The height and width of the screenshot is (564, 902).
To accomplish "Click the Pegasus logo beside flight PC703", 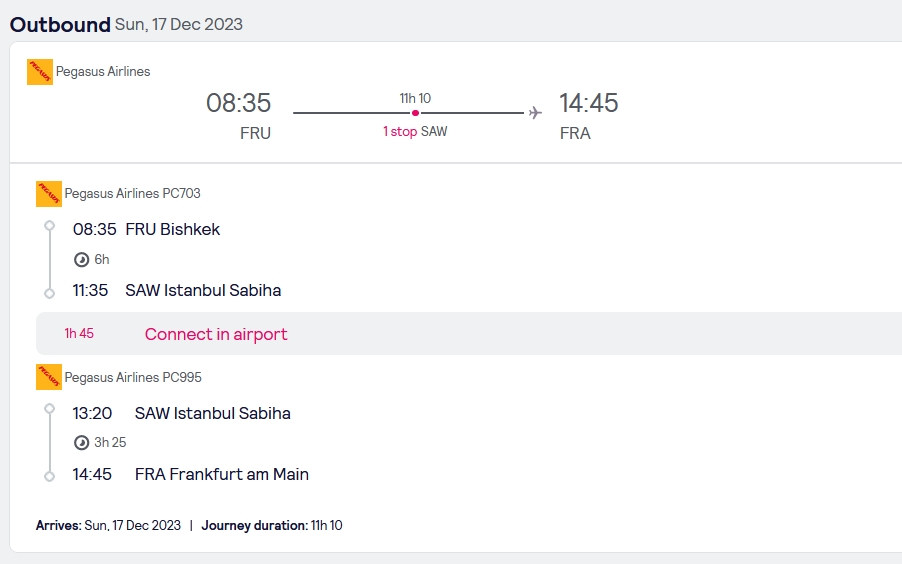I will (49, 194).
